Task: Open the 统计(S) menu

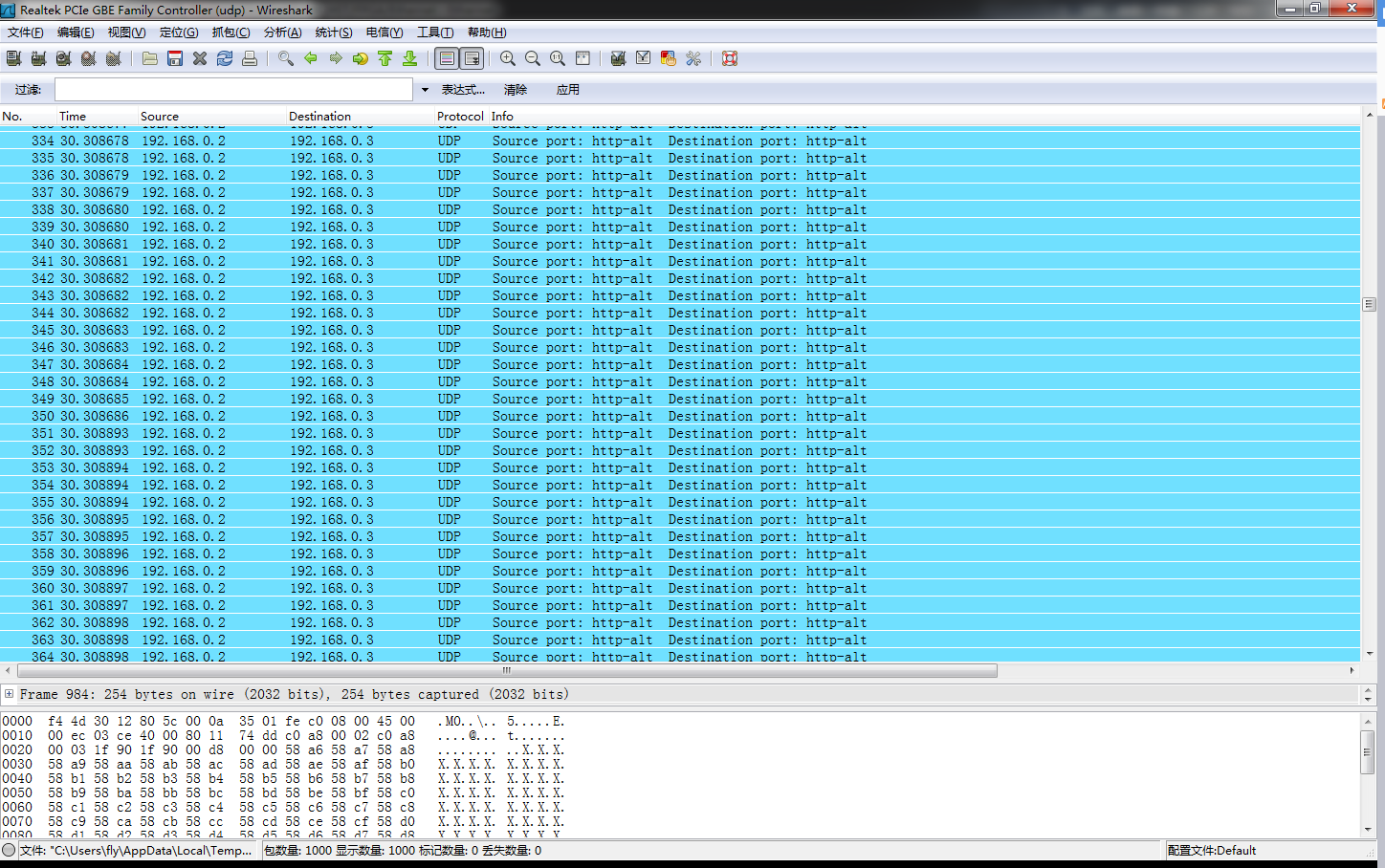Action: pyautogui.click(x=334, y=33)
